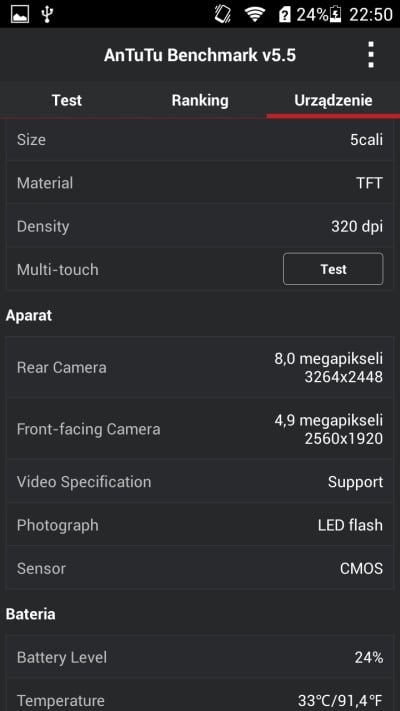Switch to the Test tab
Screen dimensions: 400x711
pos(67,100)
